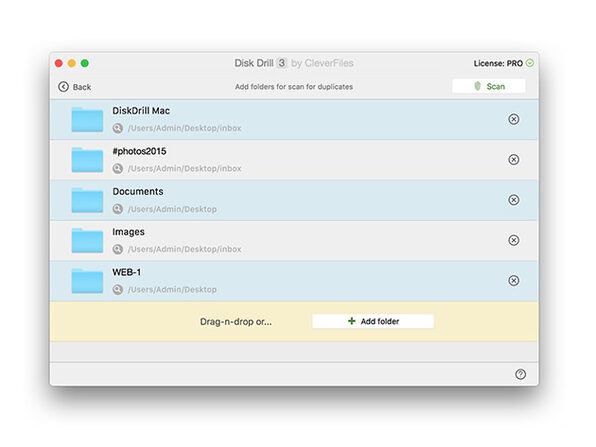
Task: Click the #photos2015 path text
Action: [x=185, y=168]
